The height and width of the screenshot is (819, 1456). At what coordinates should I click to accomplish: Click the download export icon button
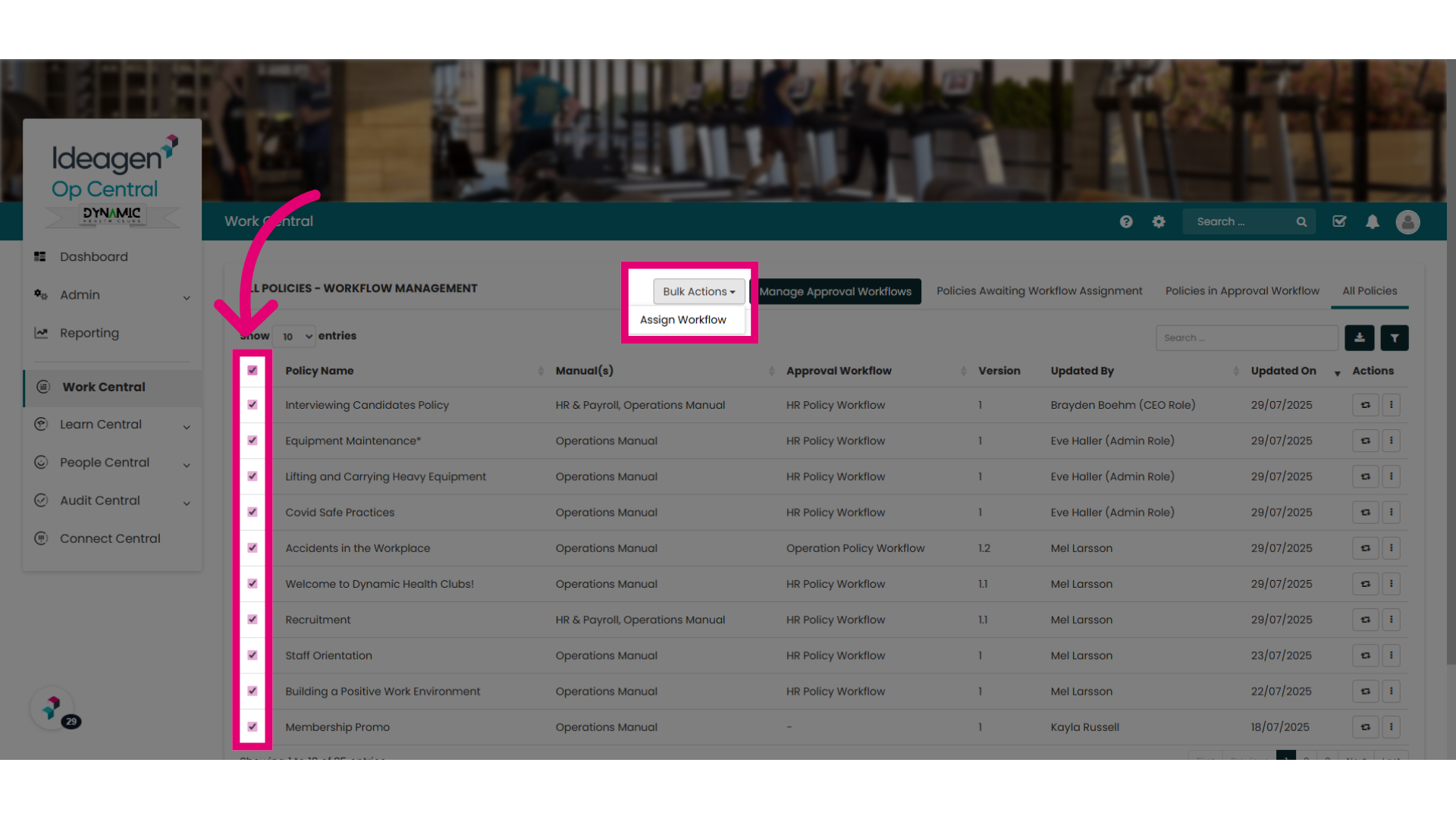click(x=1360, y=337)
